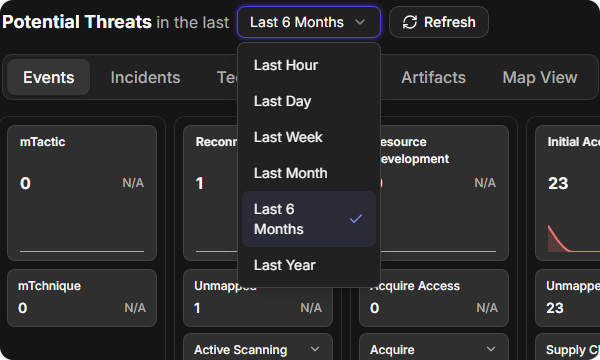The image size is (600, 360).
Task: Open the Initial Access card showing 23
Action: 567,193
